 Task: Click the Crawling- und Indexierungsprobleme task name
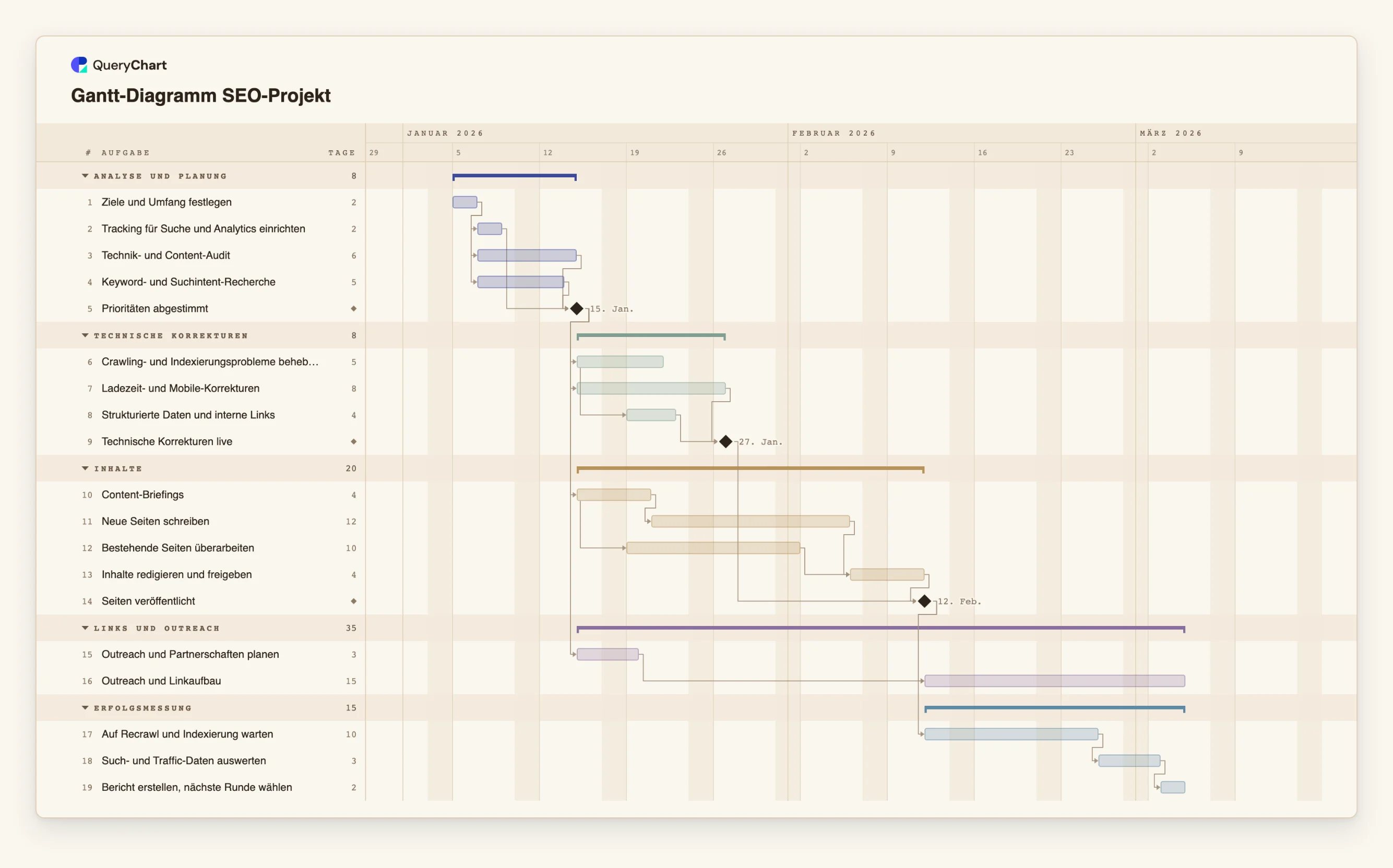click(210, 361)
